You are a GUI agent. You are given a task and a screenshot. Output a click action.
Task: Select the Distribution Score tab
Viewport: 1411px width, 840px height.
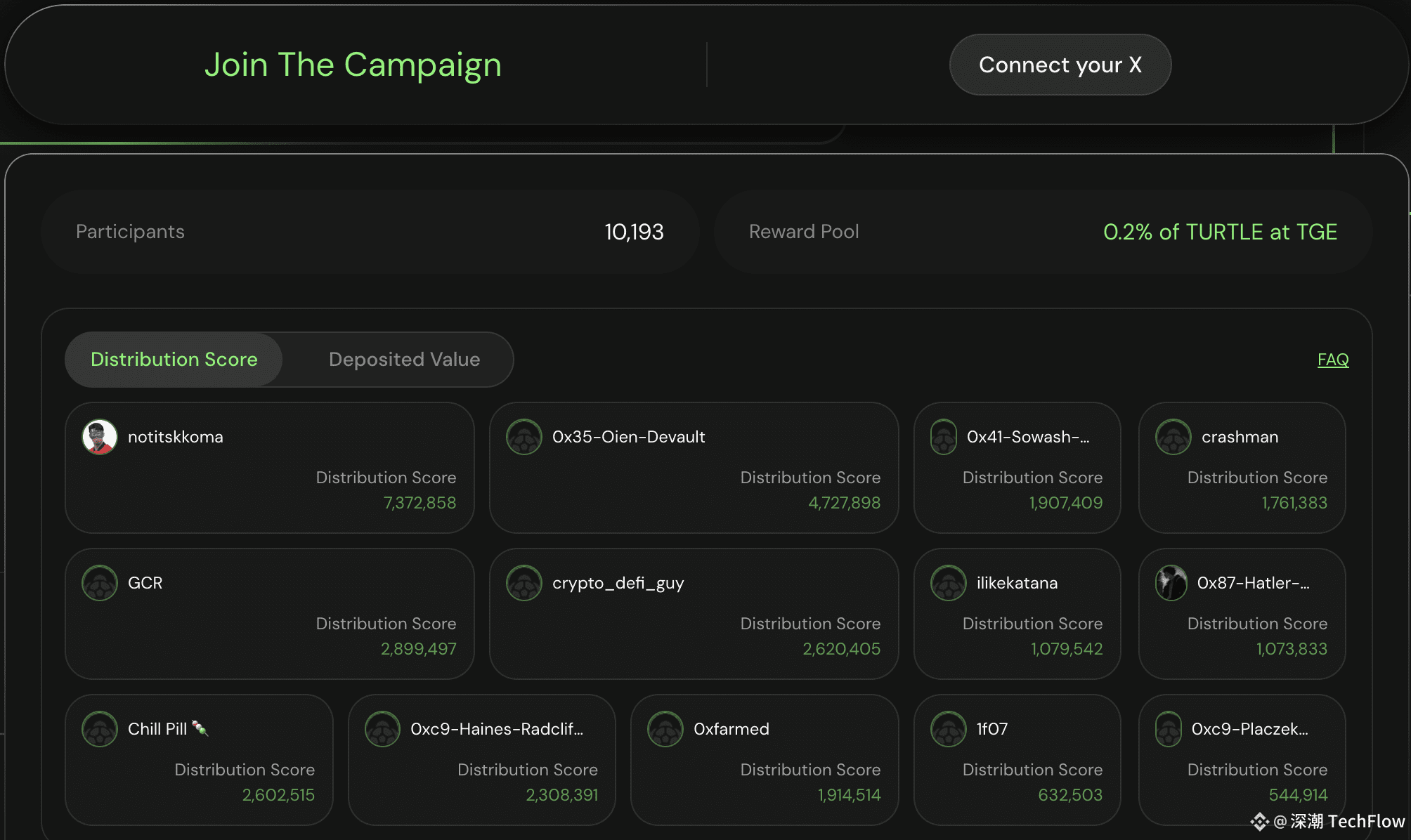coord(174,360)
